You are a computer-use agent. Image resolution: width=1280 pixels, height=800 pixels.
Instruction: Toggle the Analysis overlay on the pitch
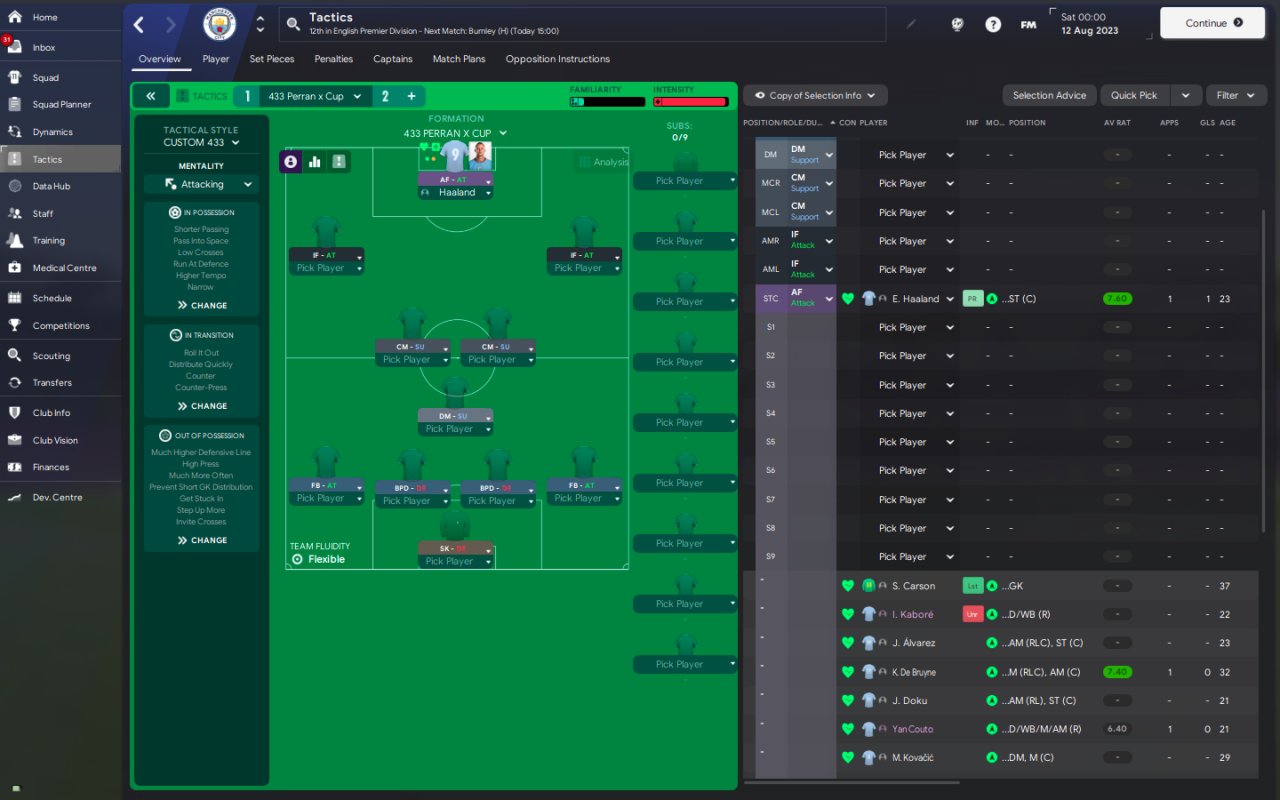[603, 162]
